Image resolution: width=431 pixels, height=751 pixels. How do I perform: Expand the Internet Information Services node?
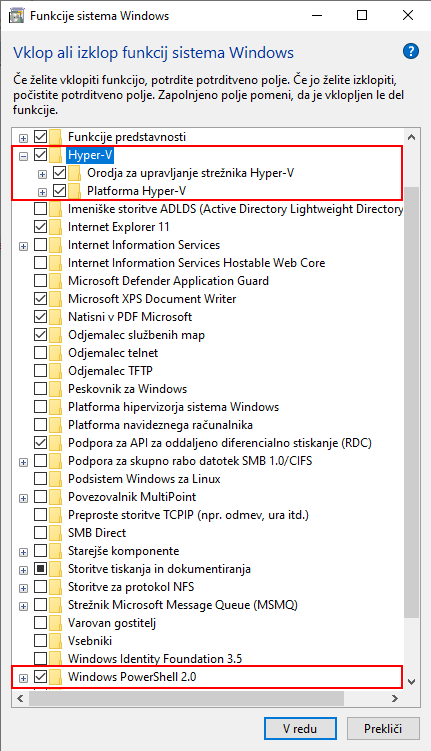[x=23, y=246]
